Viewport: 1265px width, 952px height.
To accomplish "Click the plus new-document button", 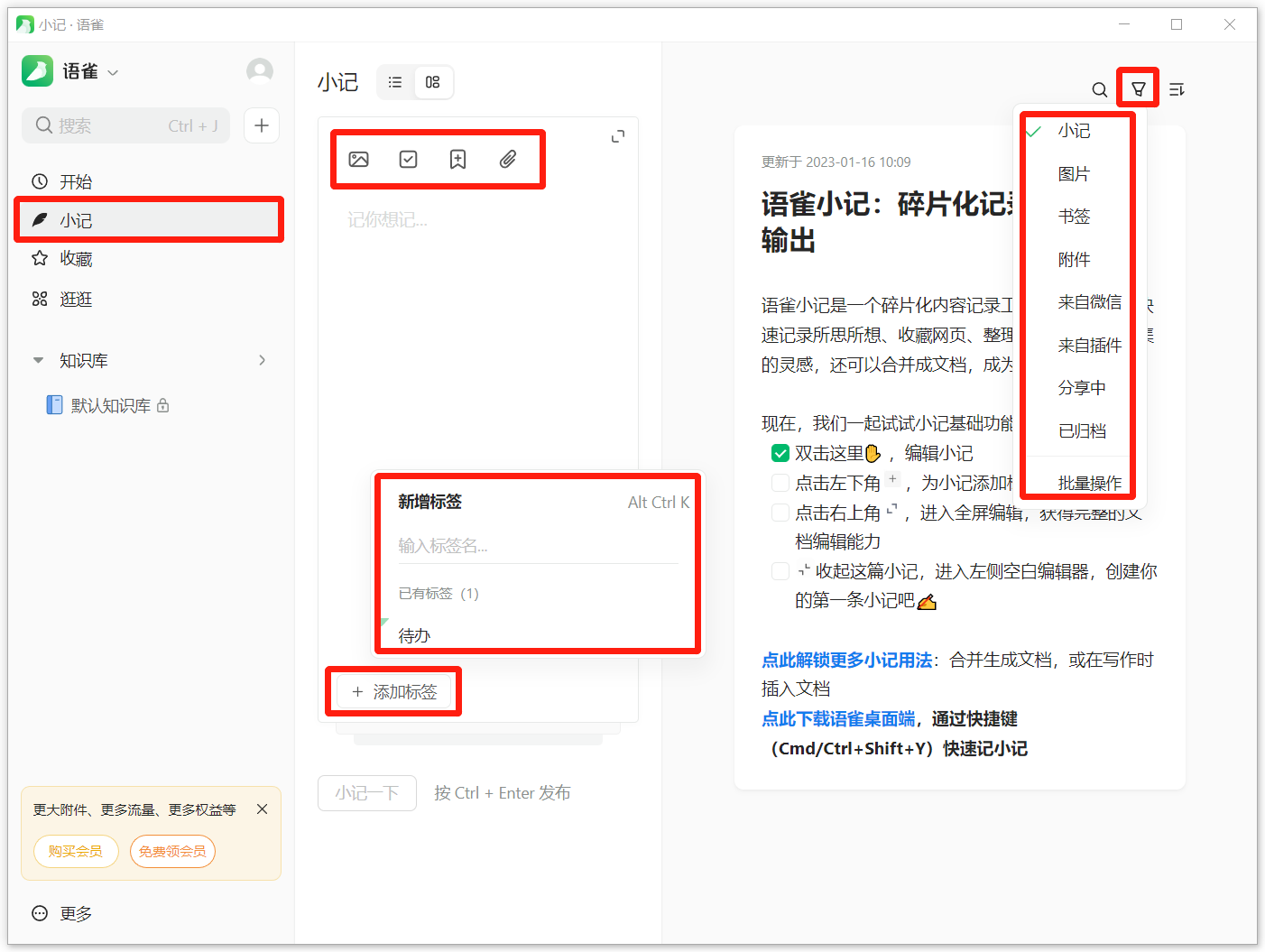I will point(262,125).
